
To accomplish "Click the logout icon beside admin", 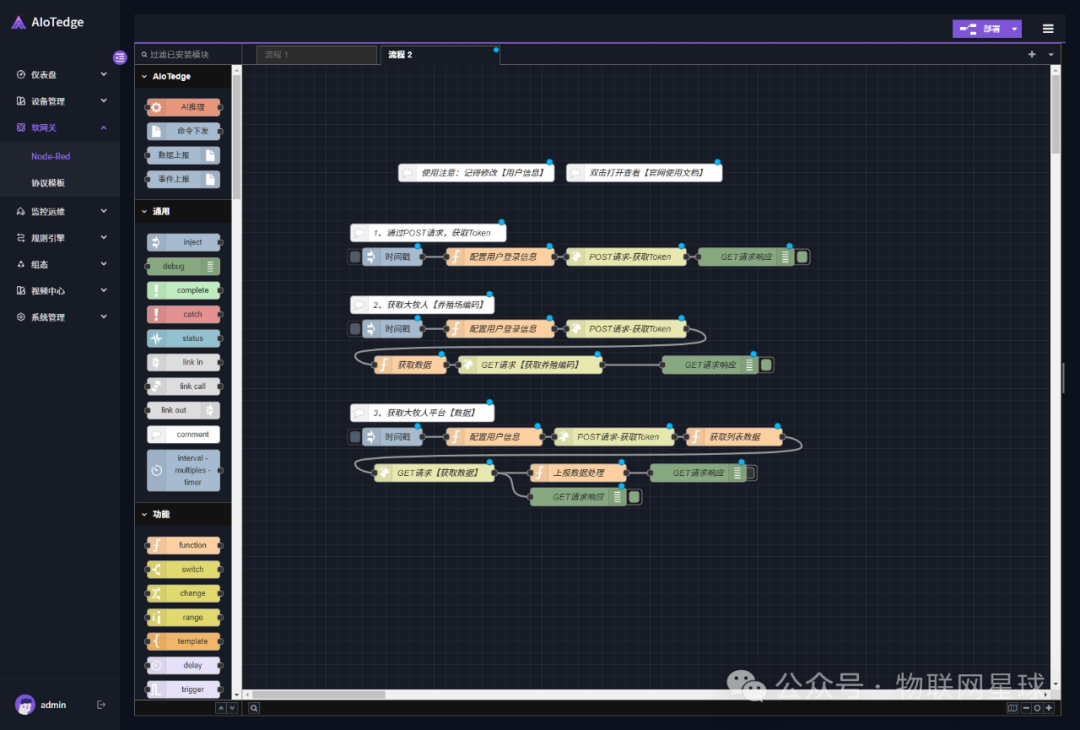I will (x=101, y=705).
